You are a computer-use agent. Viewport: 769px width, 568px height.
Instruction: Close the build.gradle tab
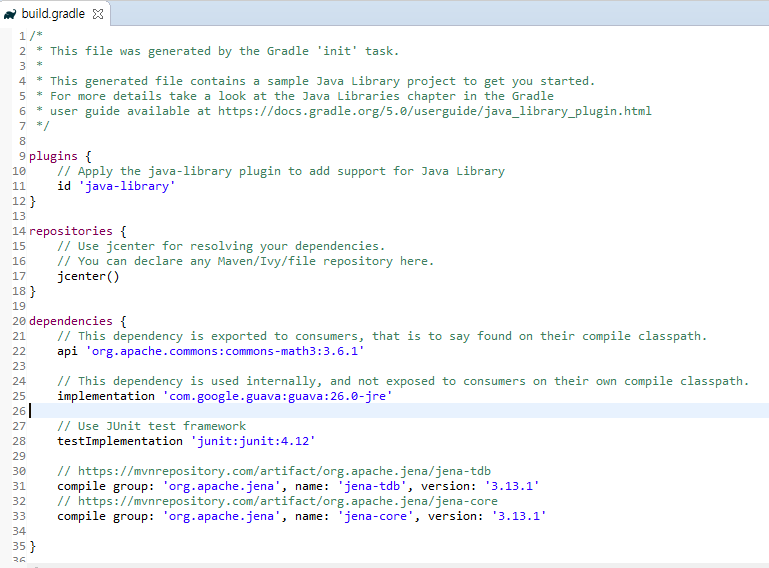(98, 14)
